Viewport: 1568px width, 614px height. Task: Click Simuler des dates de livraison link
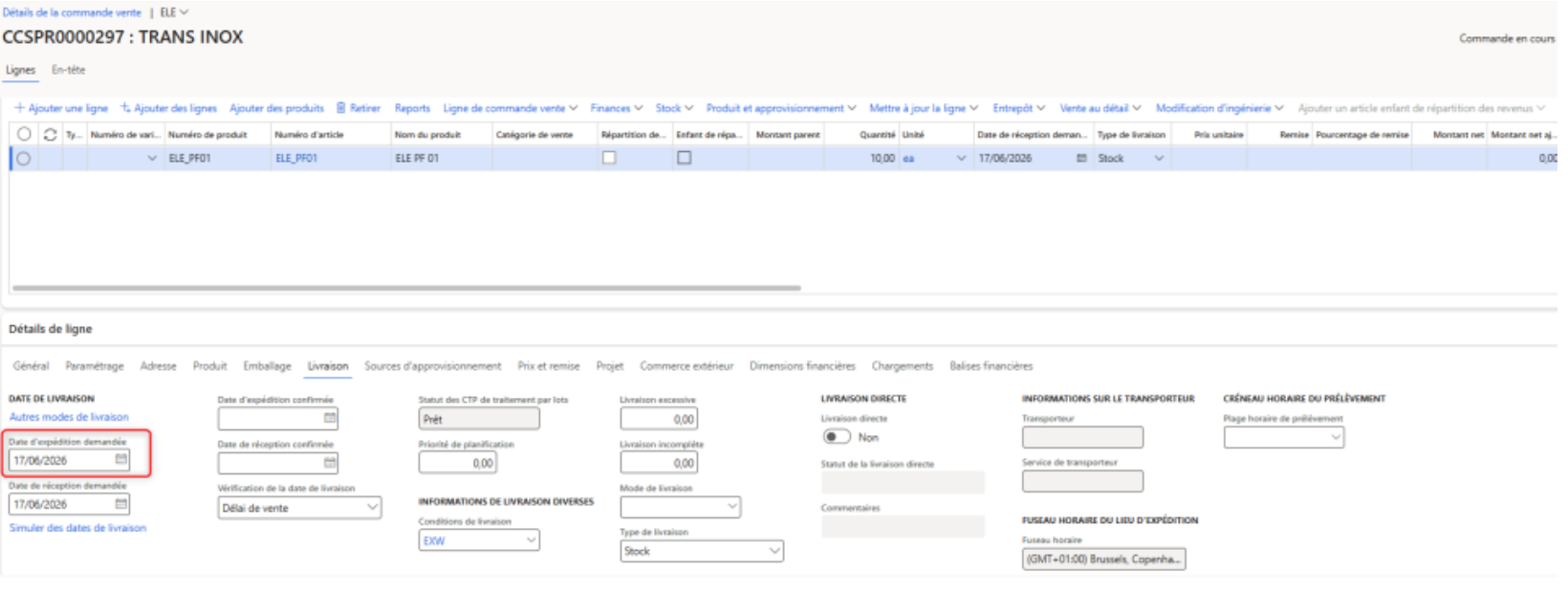tap(78, 528)
